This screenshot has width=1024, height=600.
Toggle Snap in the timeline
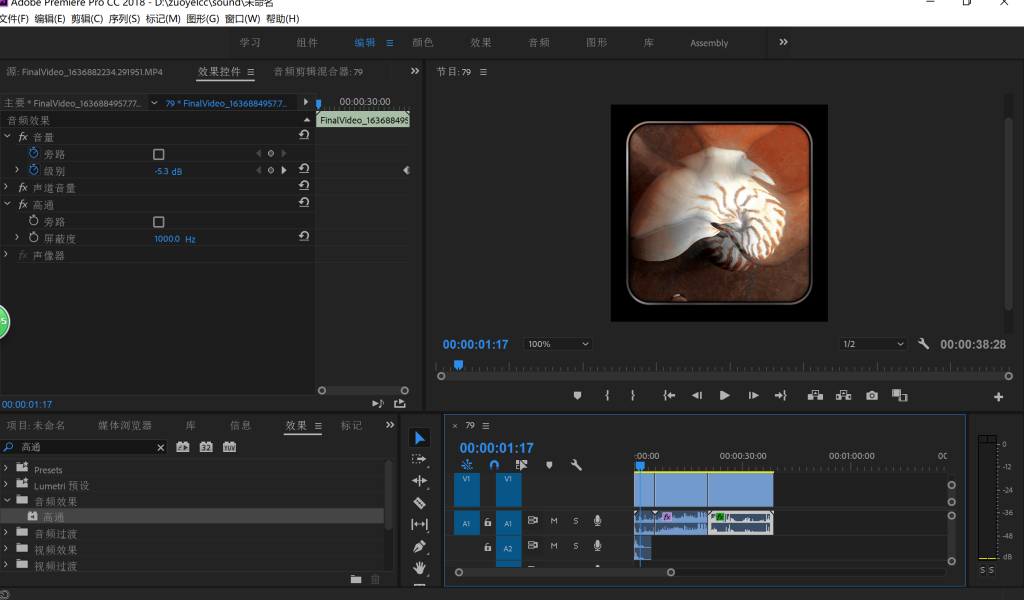point(494,465)
